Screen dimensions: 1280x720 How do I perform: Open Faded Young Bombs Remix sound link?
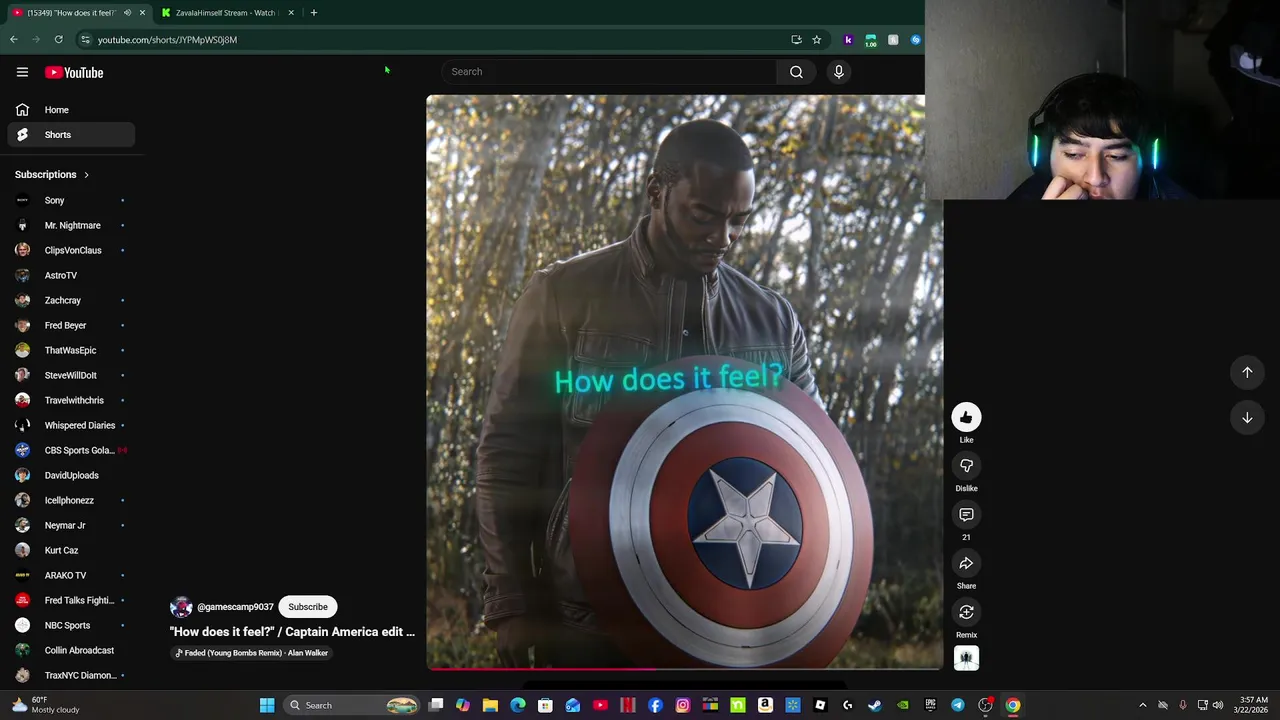[x=252, y=653]
